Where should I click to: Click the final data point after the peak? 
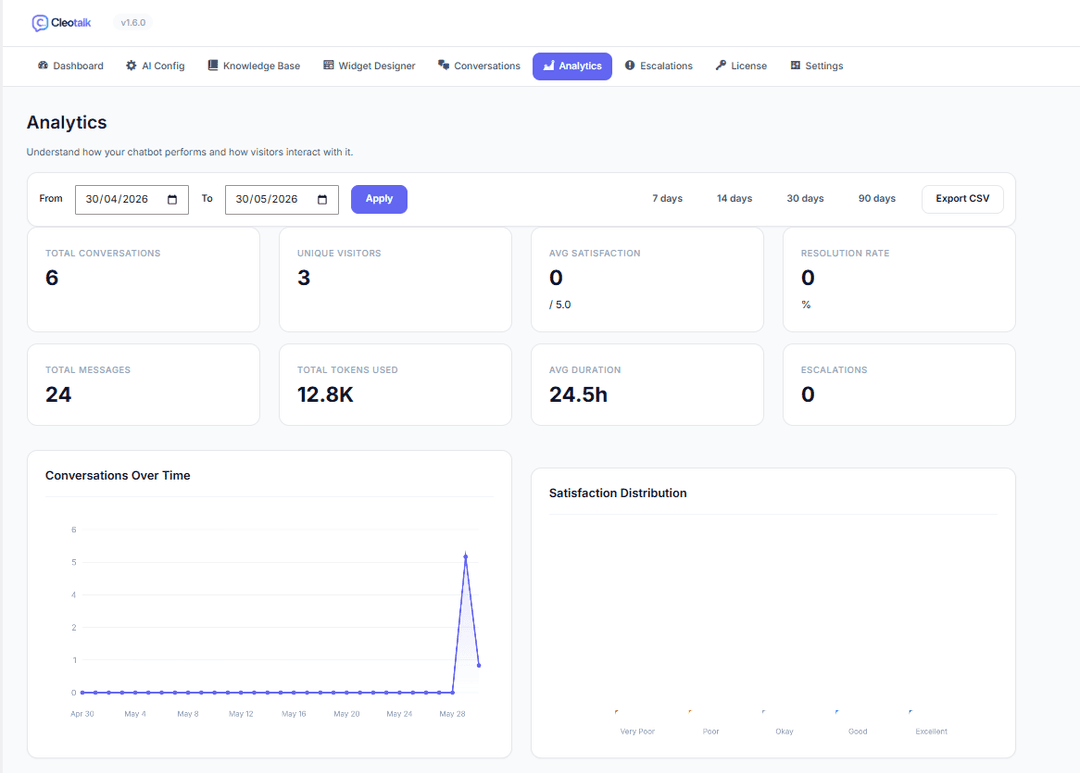pyautogui.click(x=479, y=666)
